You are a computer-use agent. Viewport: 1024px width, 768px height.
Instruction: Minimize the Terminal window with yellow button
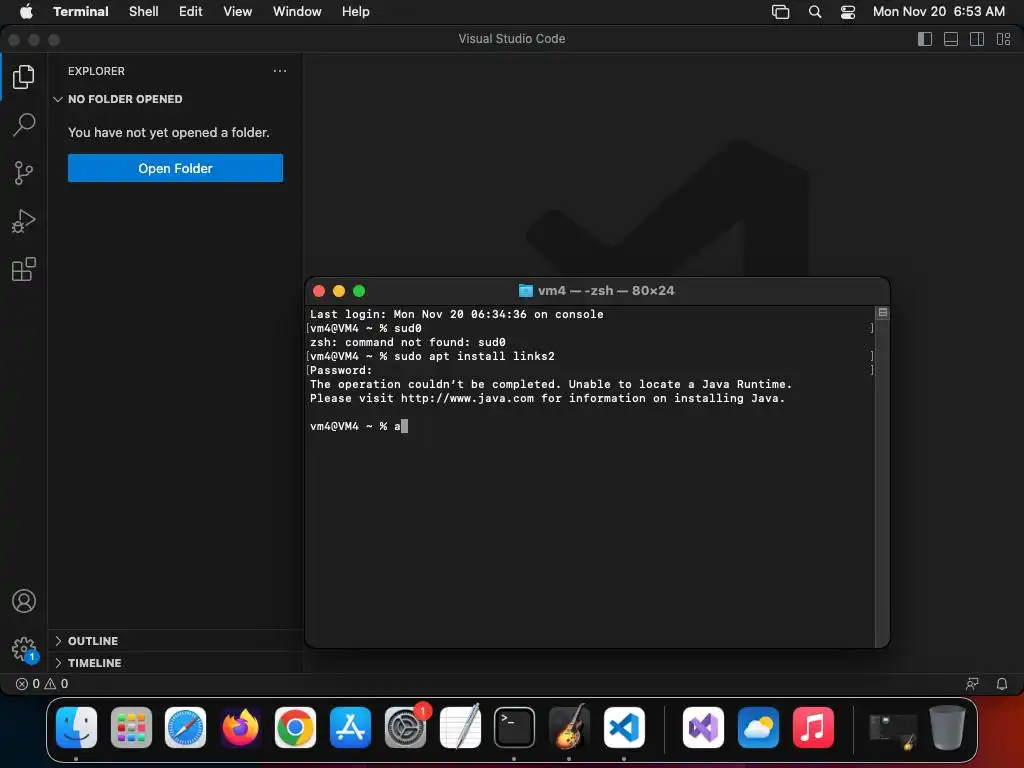(x=339, y=291)
